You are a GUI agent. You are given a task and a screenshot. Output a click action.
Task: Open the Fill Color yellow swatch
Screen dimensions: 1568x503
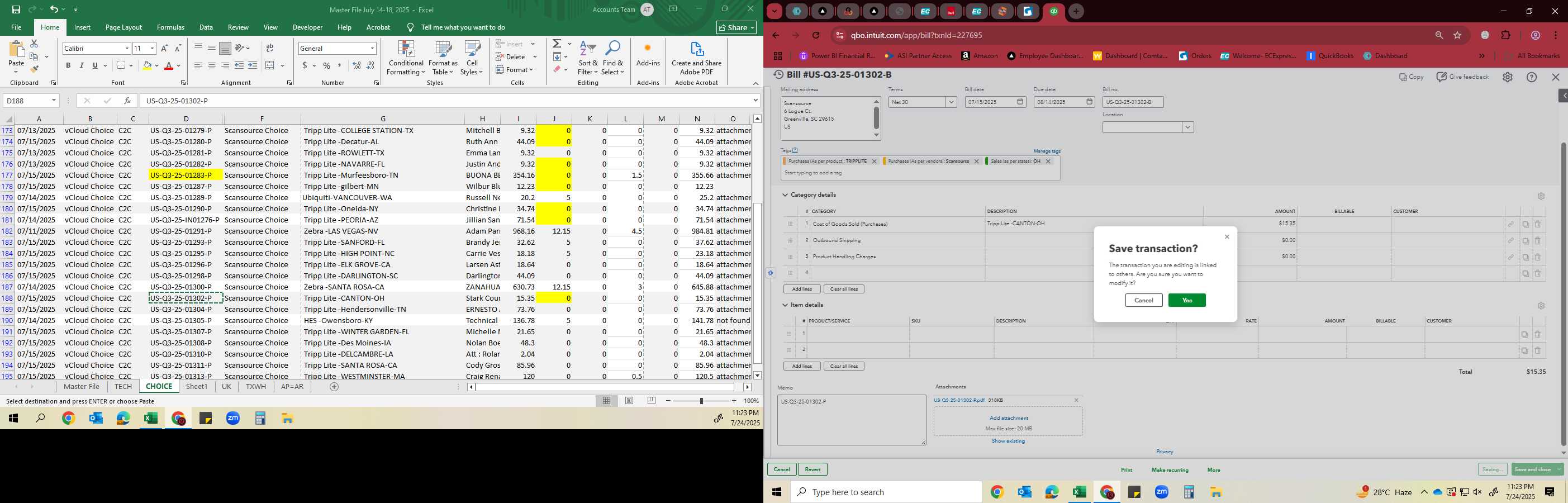[147, 65]
